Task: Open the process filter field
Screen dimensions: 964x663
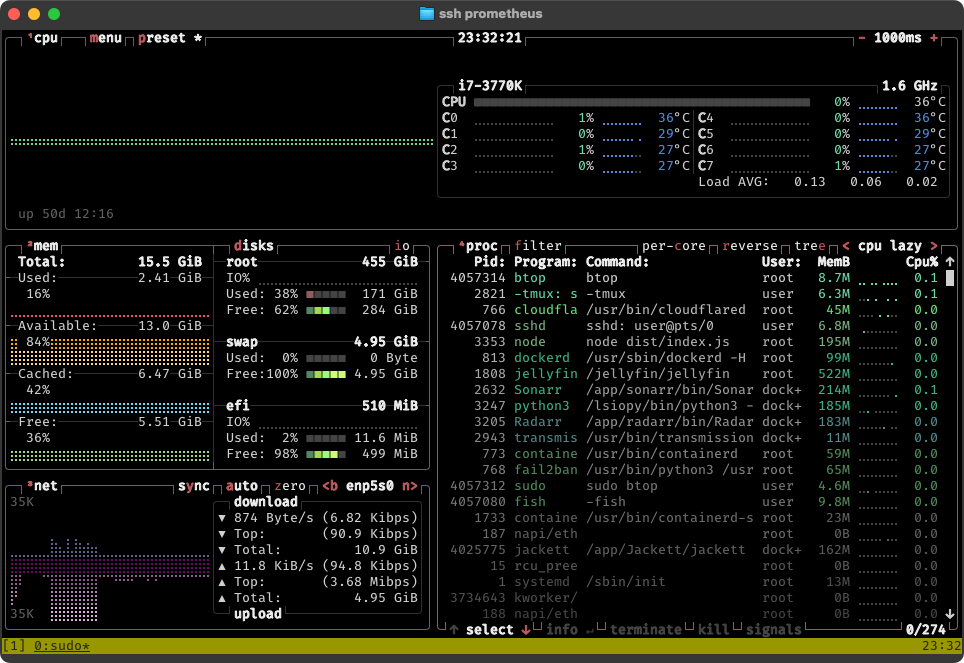Action: tap(539, 246)
